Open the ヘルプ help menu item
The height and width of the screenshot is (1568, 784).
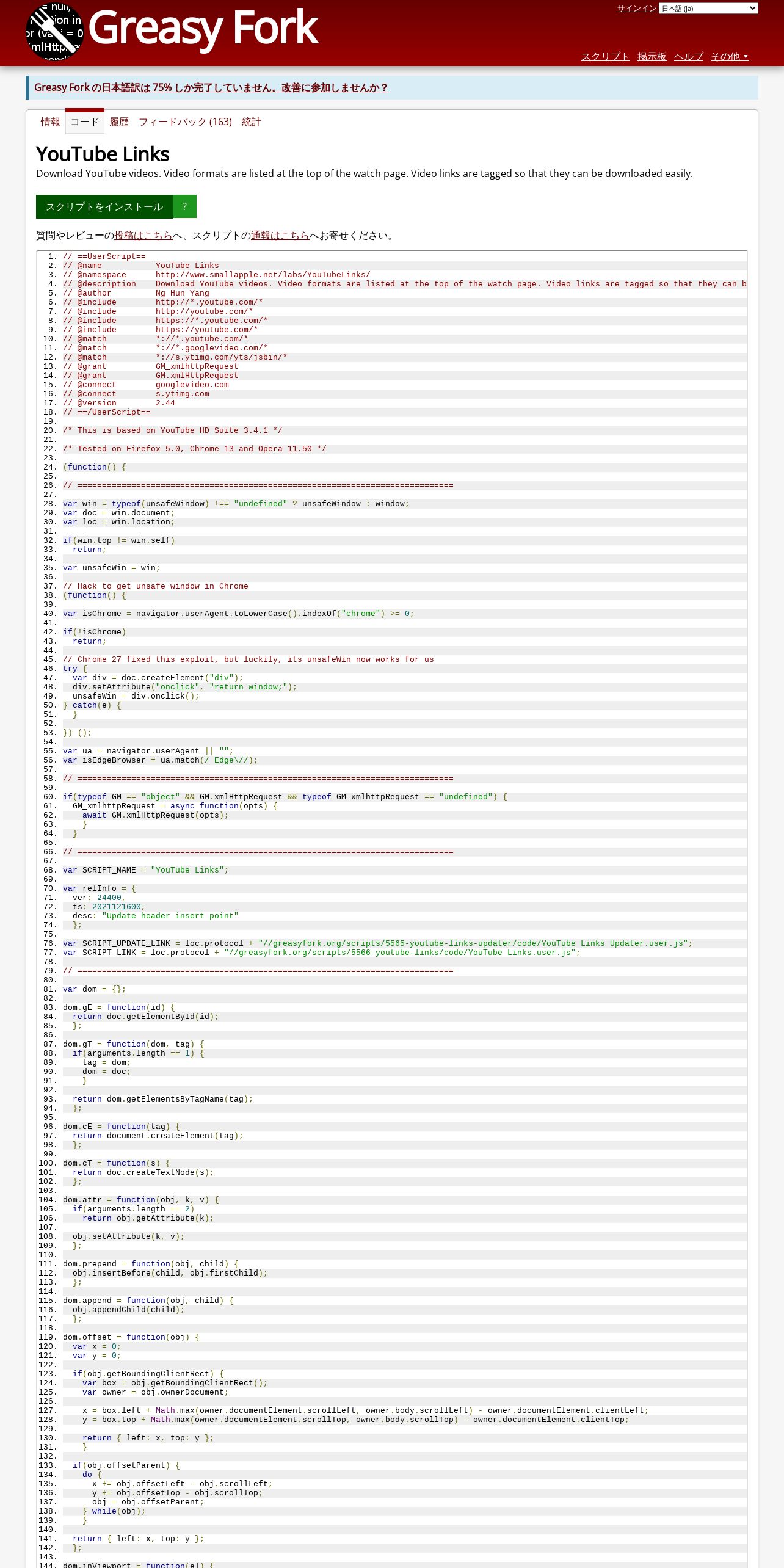pos(688,57)
